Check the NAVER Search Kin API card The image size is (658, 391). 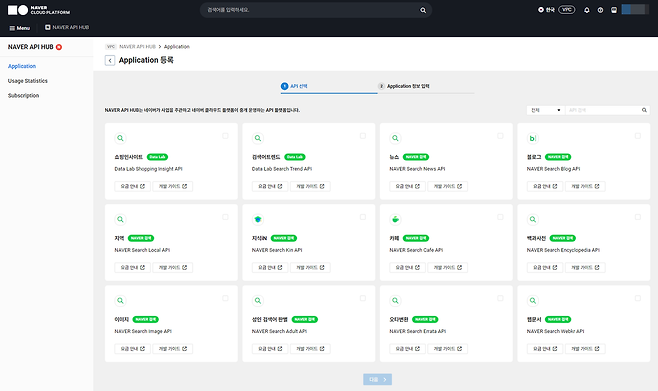[x=363, y=217]
